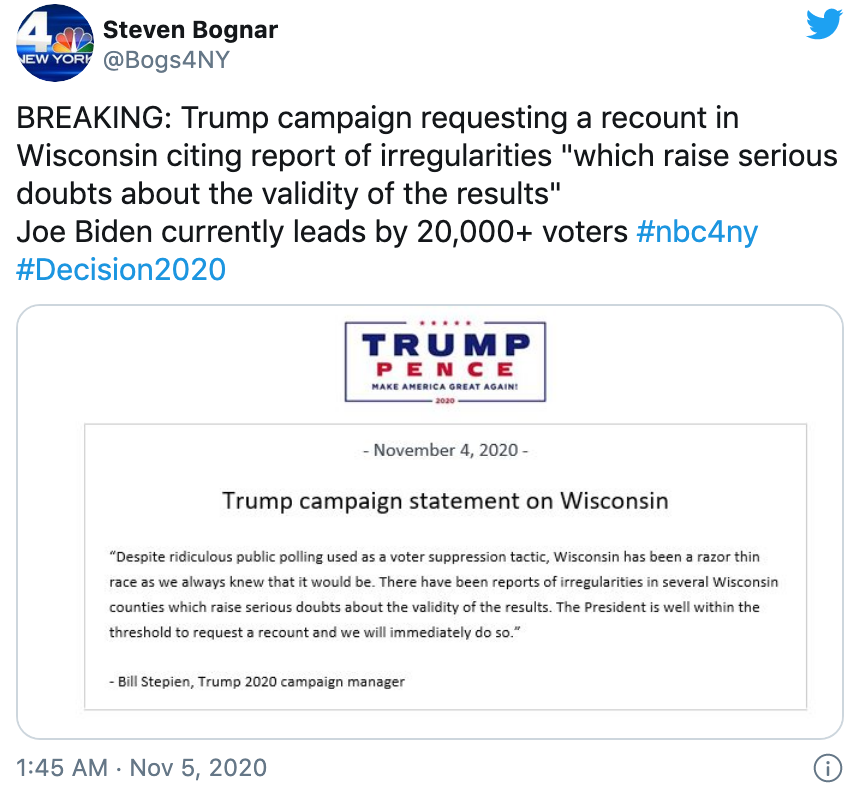Open Steven Bognar's profile name
This screenshot has height=788, width=856.
point(190,29)
